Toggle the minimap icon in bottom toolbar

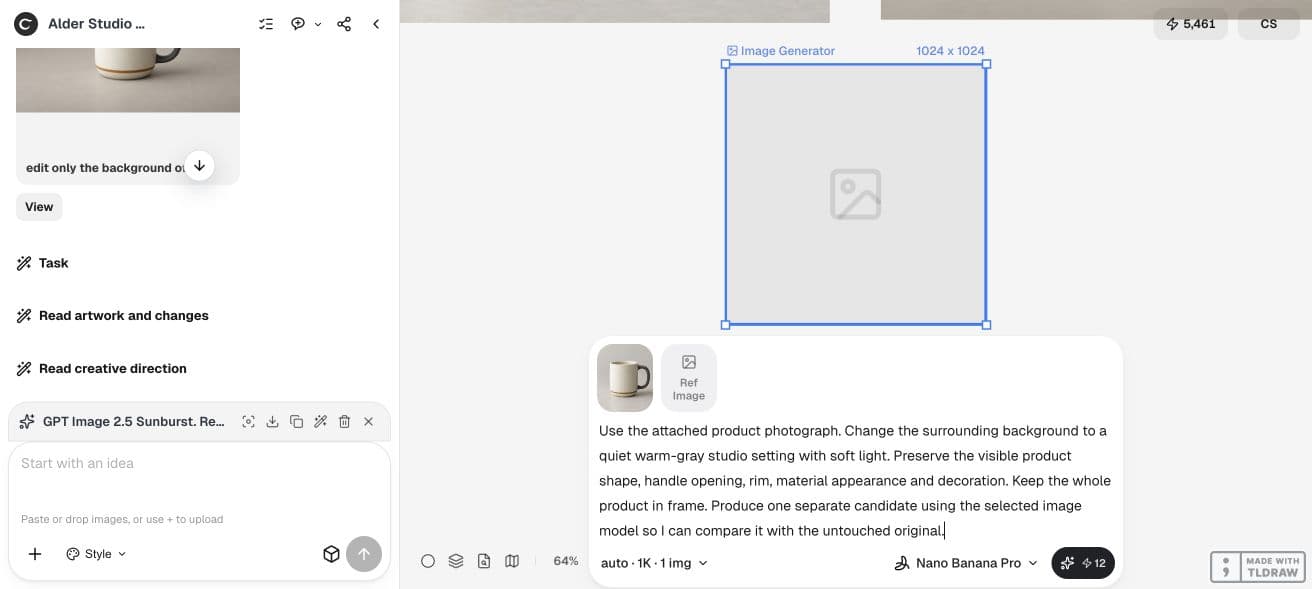click(512, 561)
